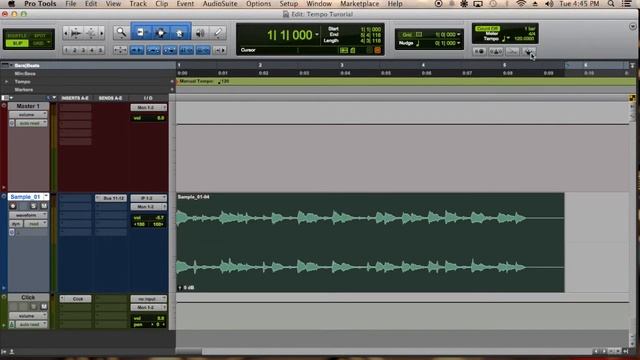Click Sample_01 Bus 11-12 send

click(x=111, y=198)
